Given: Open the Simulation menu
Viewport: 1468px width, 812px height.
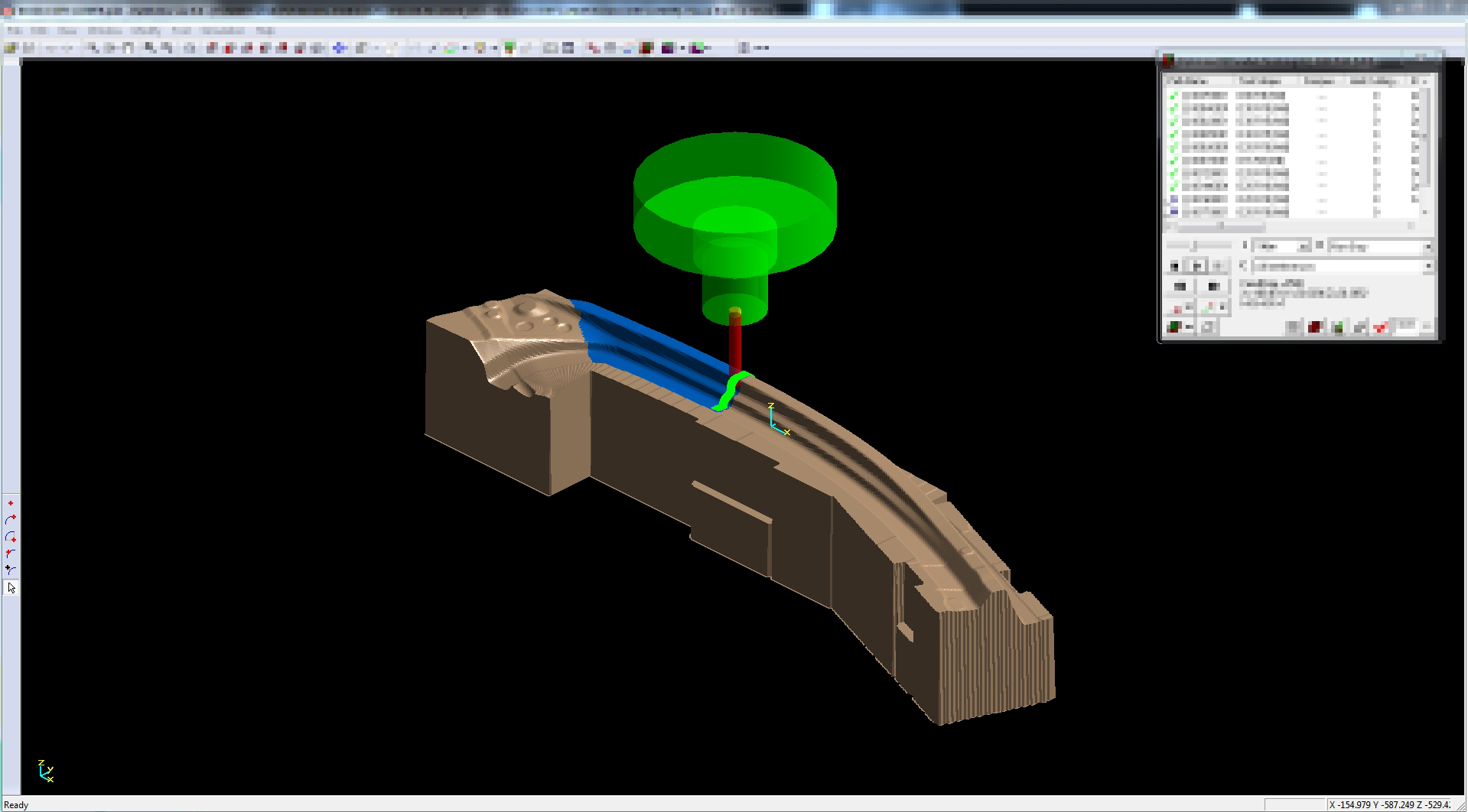Looking at the screenshot, I should [x=223, y=31].
